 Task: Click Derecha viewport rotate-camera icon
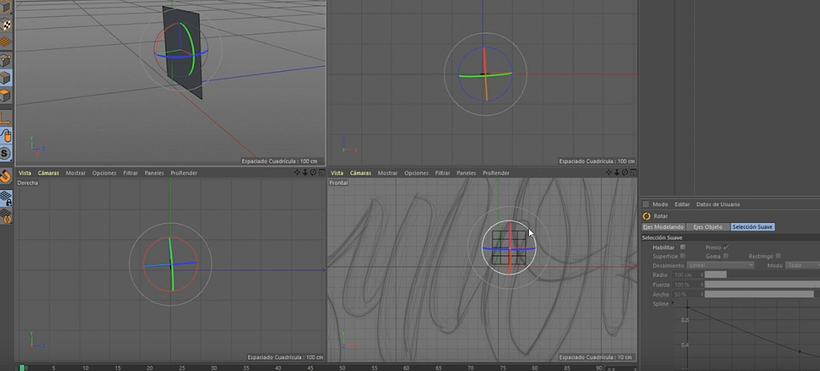(313, 173)
